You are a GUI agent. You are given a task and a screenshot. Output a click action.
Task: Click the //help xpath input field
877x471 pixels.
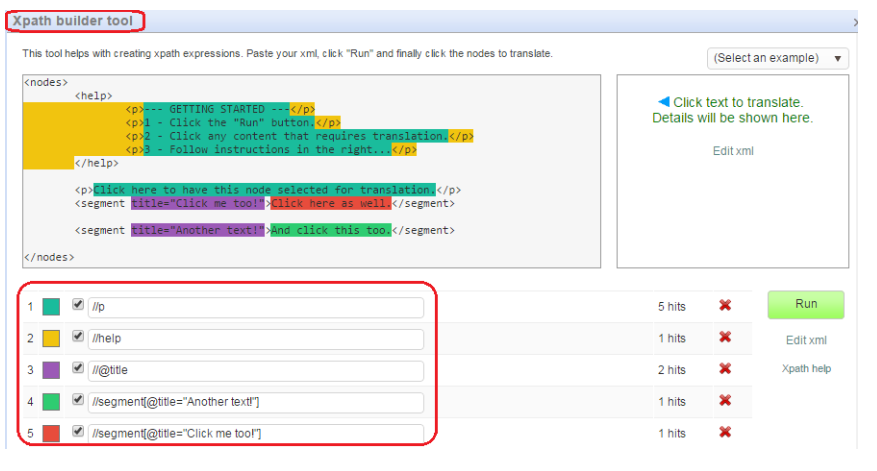(x=255, y=339)
